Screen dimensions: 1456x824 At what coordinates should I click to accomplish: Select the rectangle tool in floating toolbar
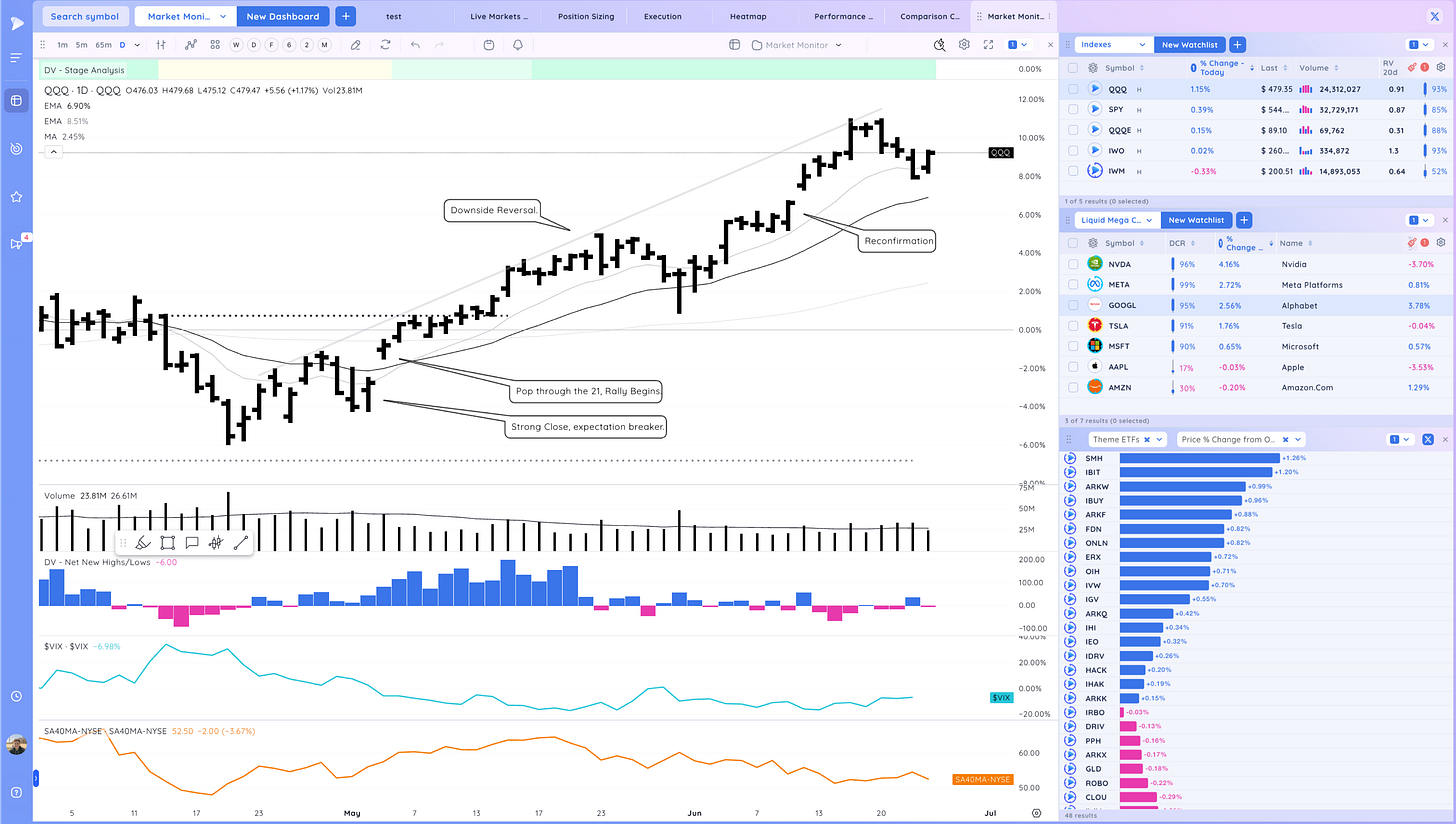click(x=167, y=543)
